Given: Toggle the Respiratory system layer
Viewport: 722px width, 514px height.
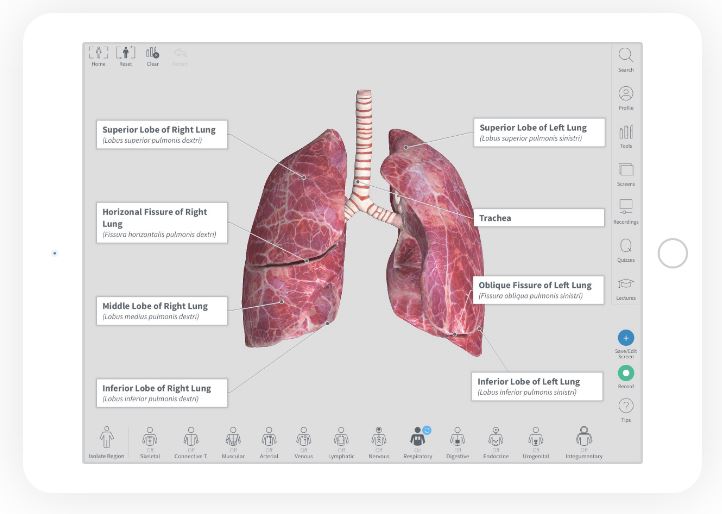Looking at the screenshot, I should pos(418,438).
